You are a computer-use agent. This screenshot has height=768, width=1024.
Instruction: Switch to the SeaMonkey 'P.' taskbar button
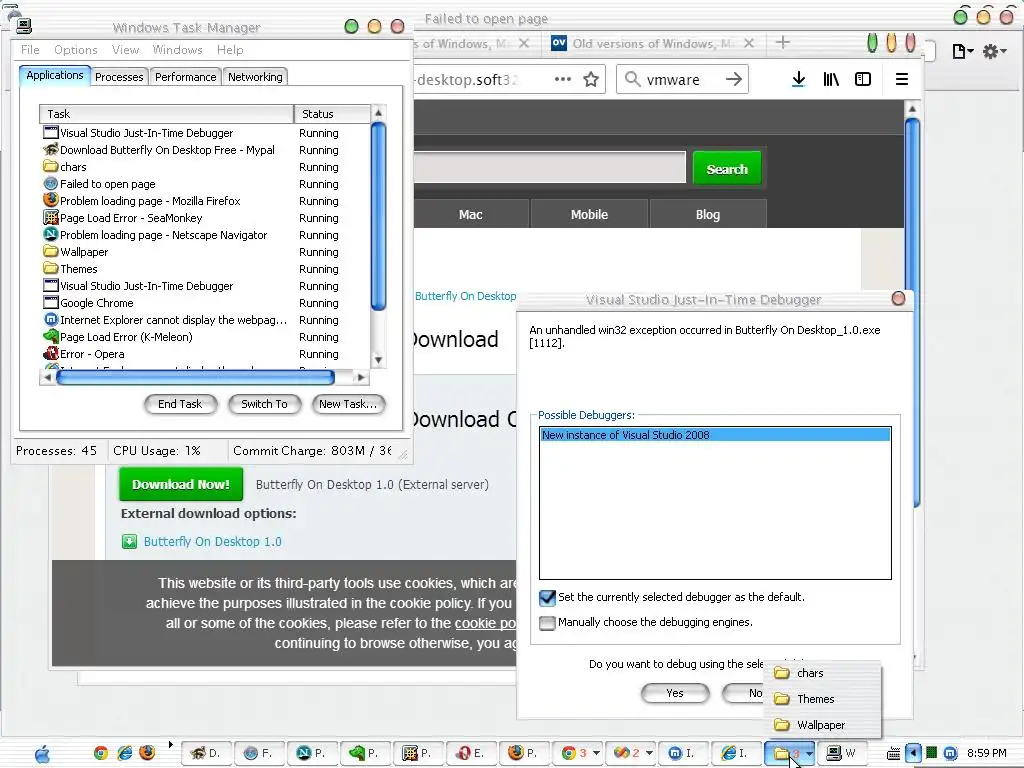coord(417,753)
